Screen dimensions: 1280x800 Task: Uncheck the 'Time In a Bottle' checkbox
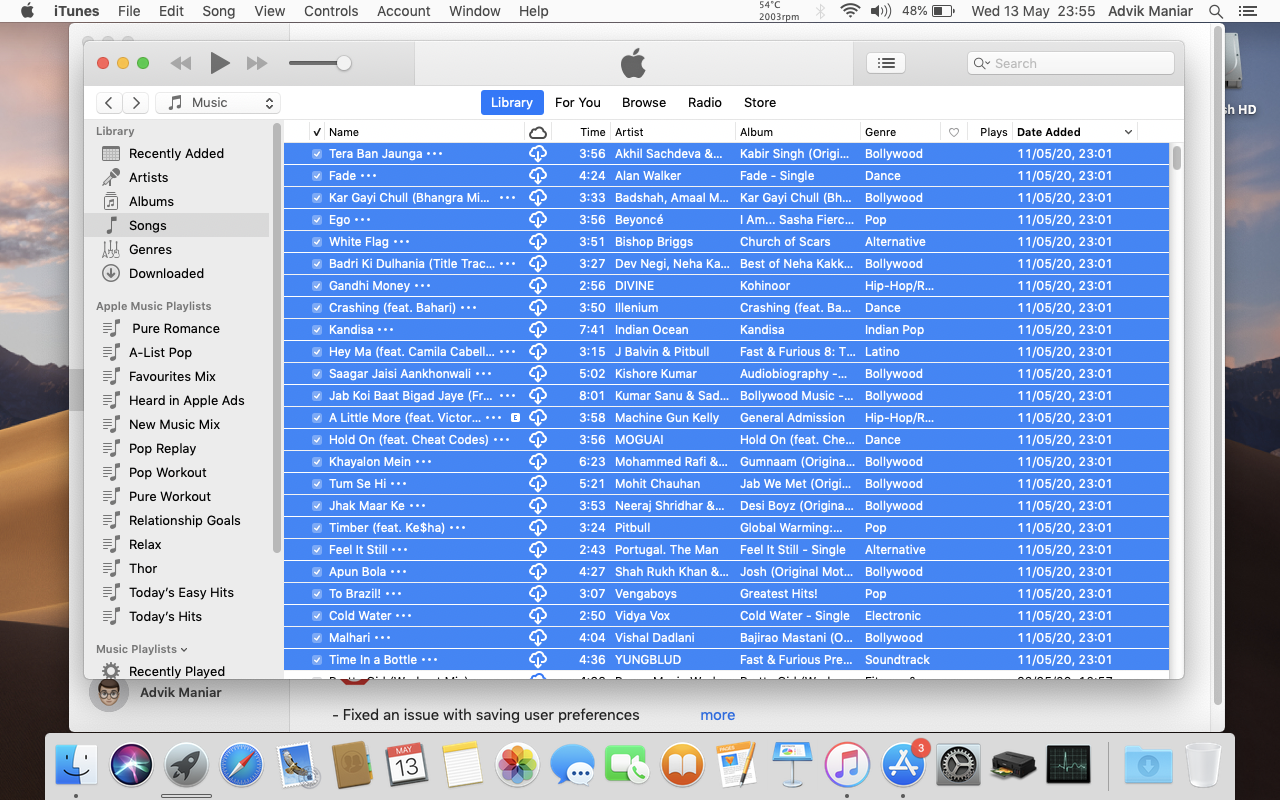click(x=317, y=660)
